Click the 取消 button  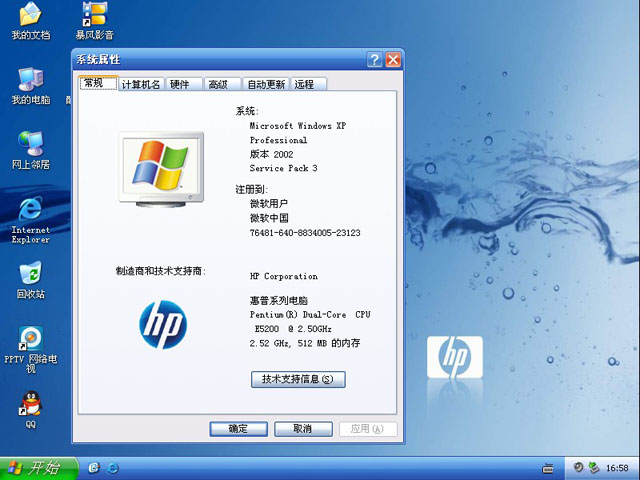click(303, 429)
